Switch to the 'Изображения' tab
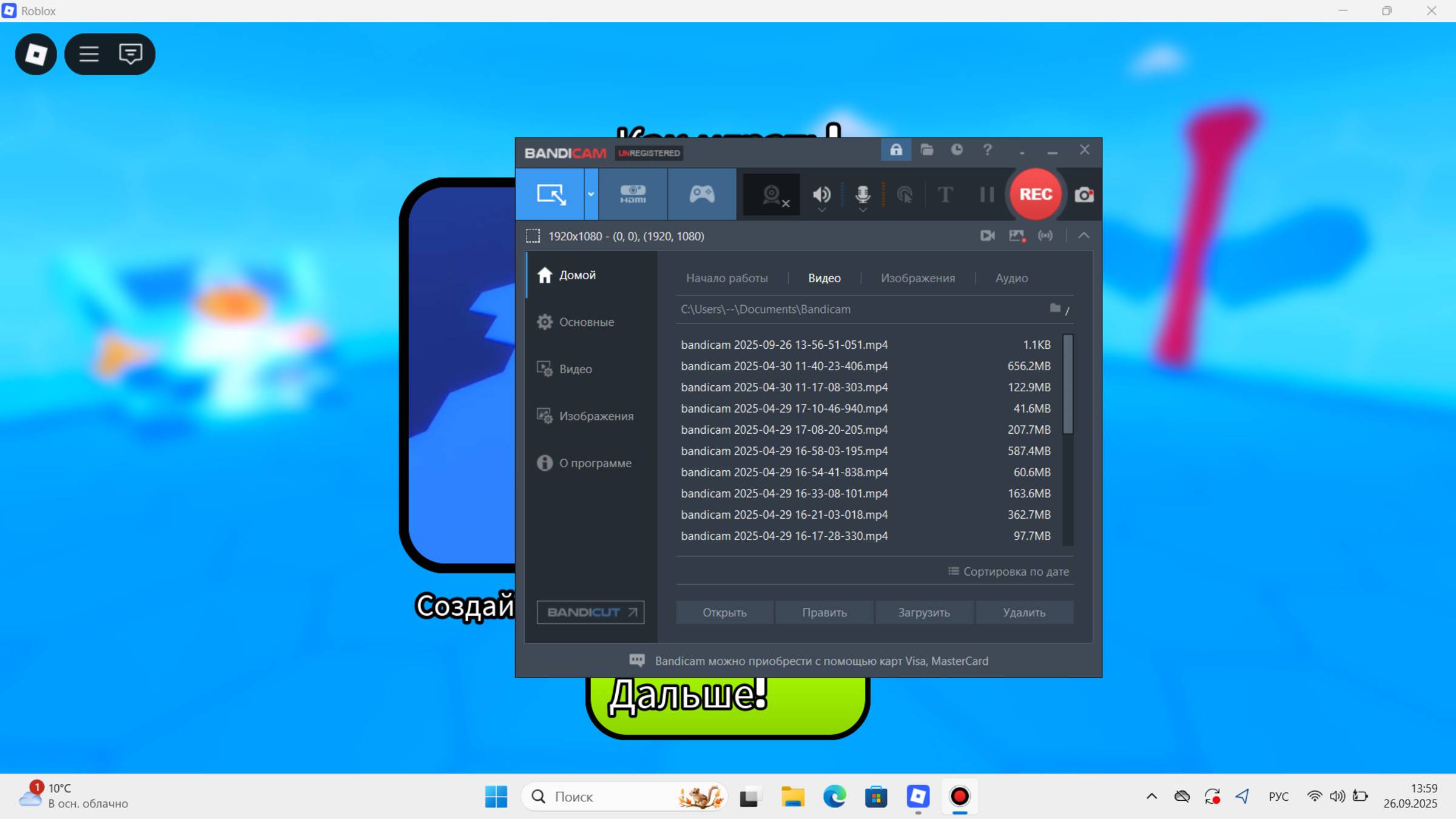Viewport: 1456px width, 819px height. tap(917, 278)
